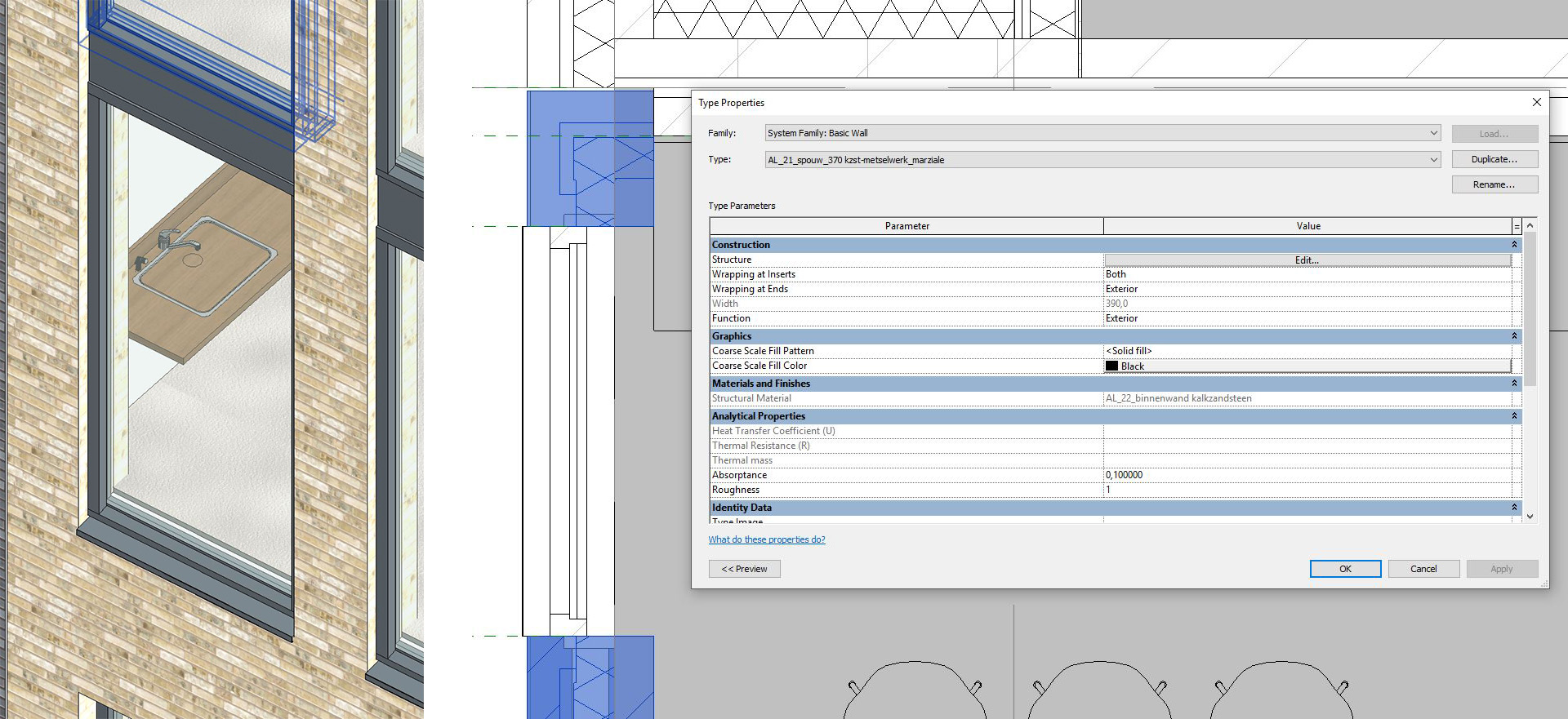Open the Family dropdown list
Image resolution: width=1568 pixels, height=719 pixels.
[x=1433, y=133]
